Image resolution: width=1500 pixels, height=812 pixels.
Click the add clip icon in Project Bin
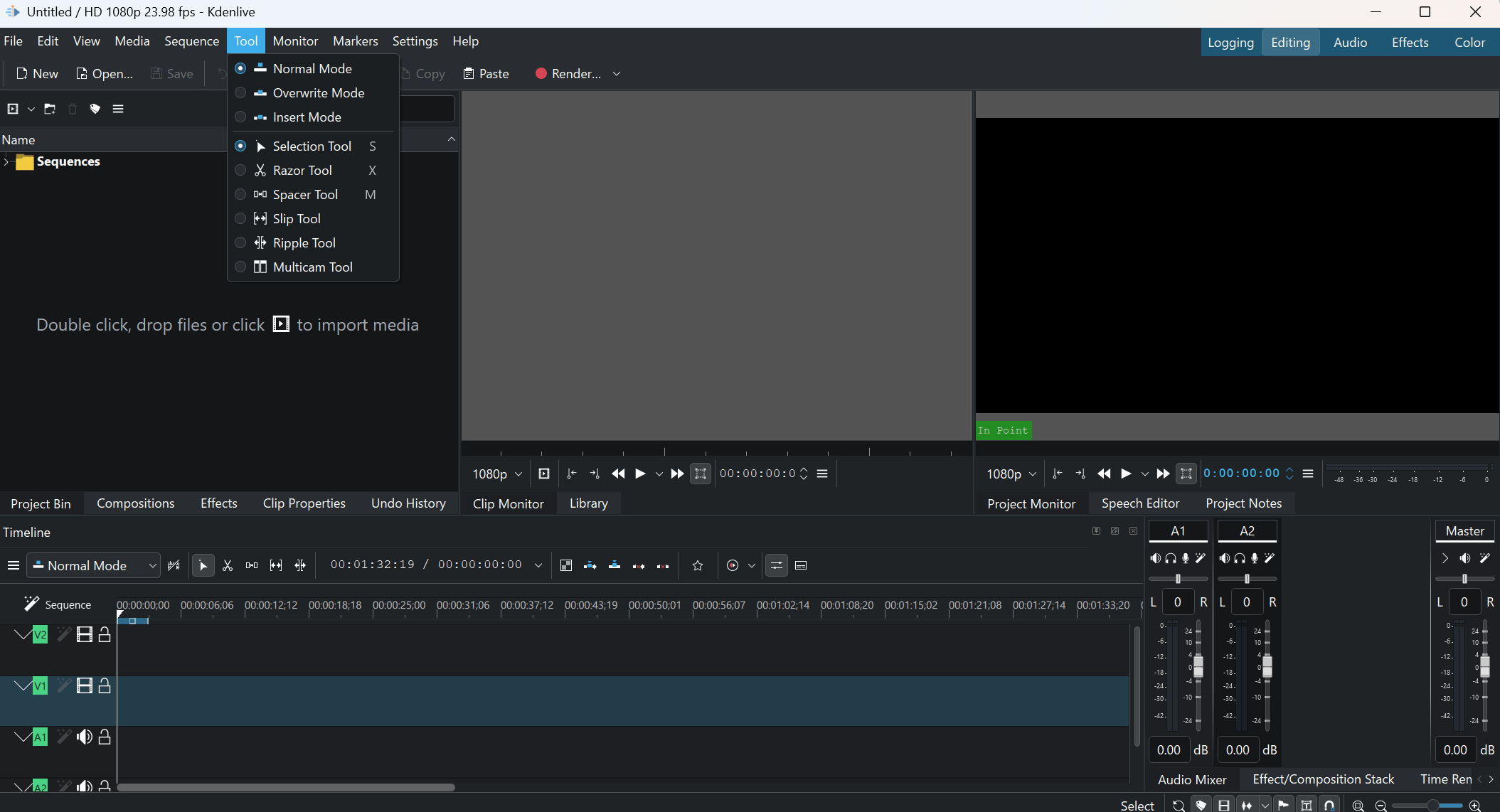point(13,109)
